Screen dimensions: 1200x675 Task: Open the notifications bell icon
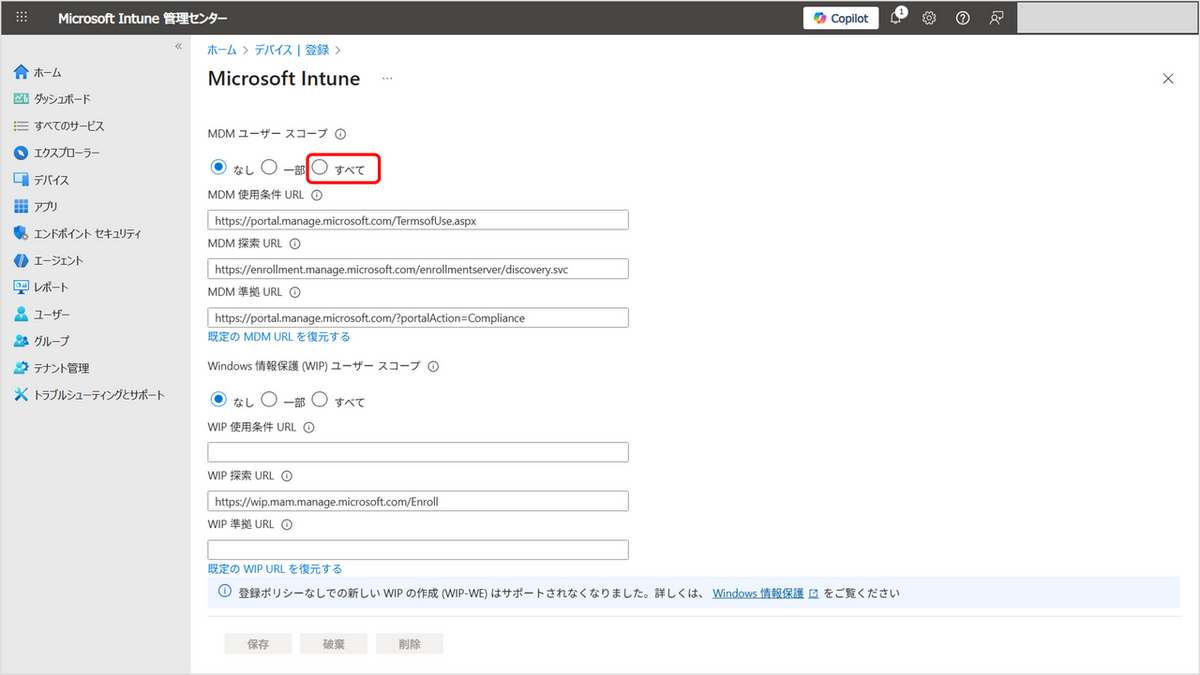point(896,18)
